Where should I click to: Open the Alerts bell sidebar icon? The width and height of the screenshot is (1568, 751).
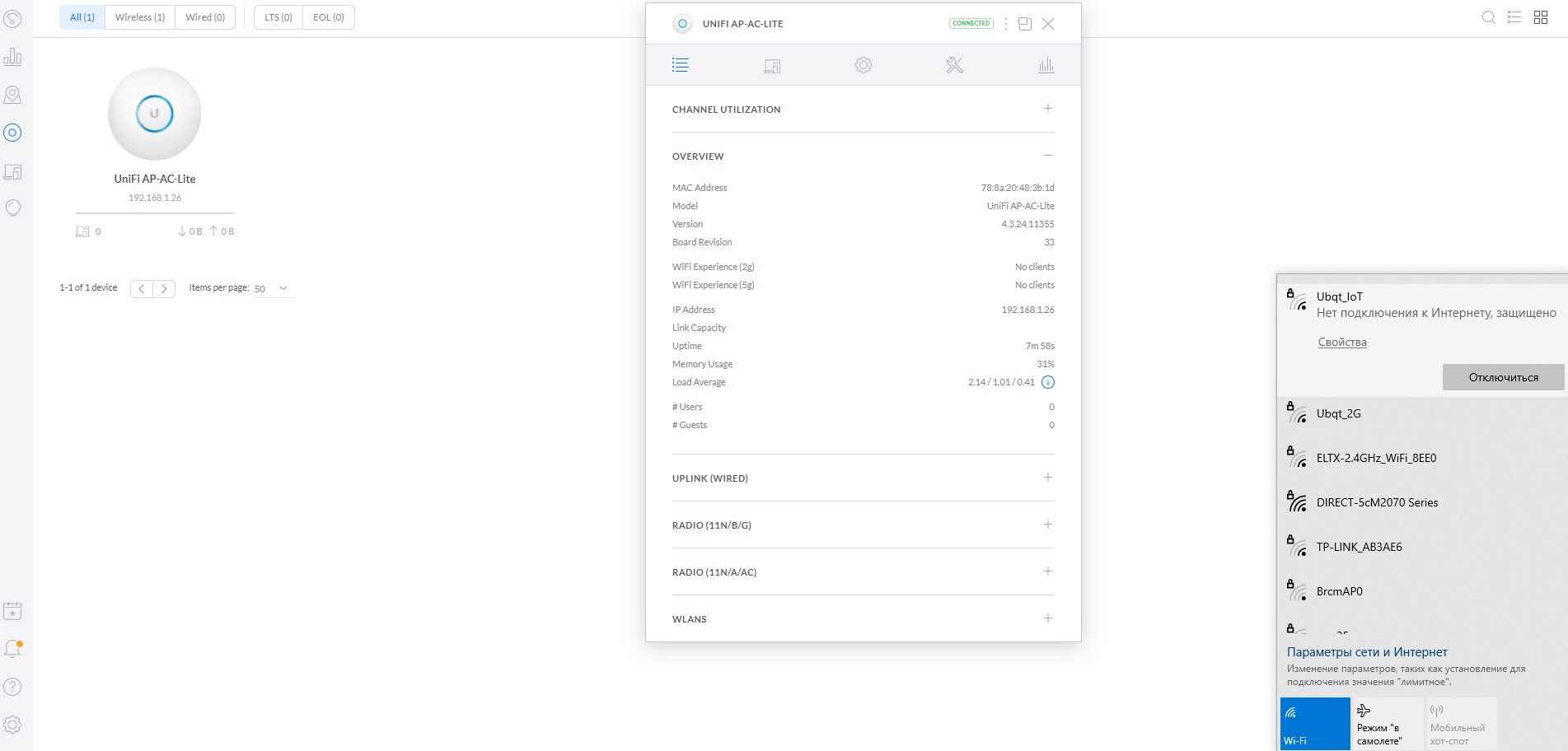pos(12,649)
